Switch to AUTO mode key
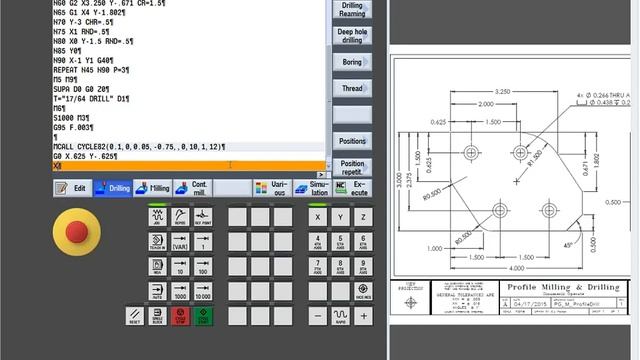 (x=158, y=291)
